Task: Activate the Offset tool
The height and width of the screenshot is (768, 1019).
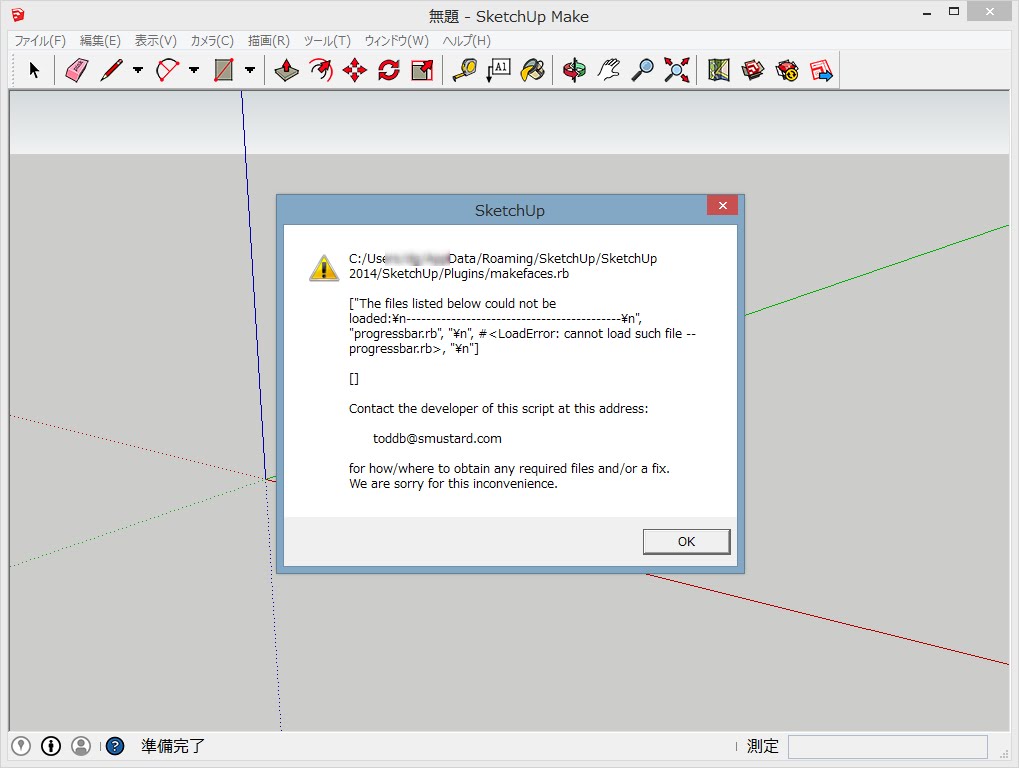Action: coord(321,70)
